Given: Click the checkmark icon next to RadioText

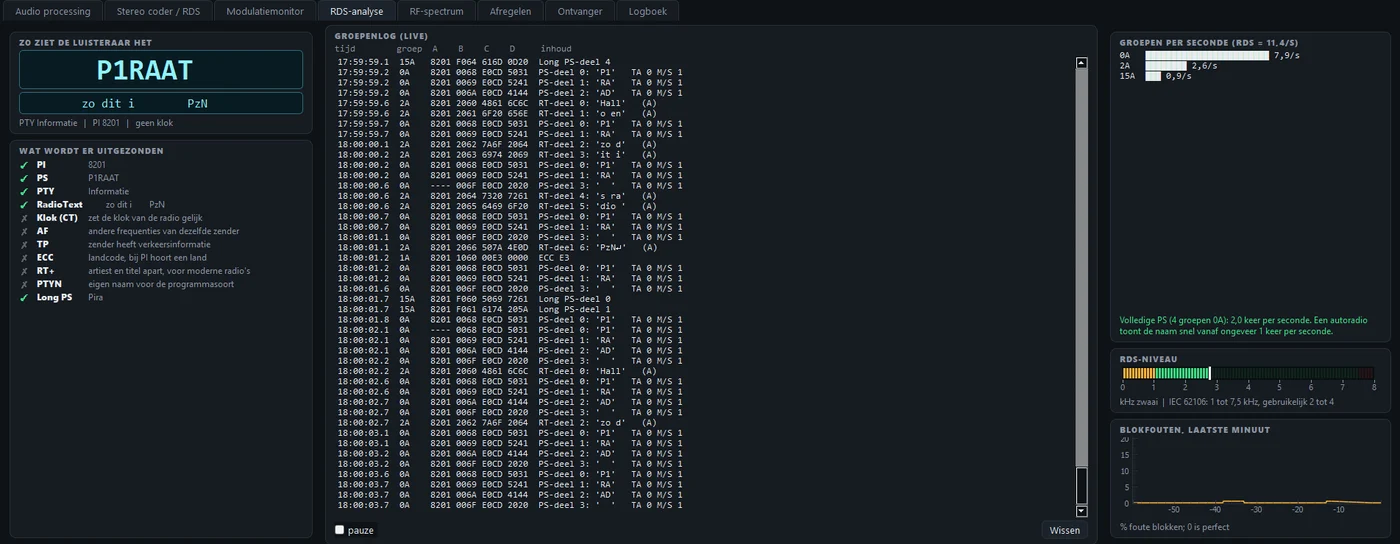Looking at the screenshot, I should coord(25,204).
